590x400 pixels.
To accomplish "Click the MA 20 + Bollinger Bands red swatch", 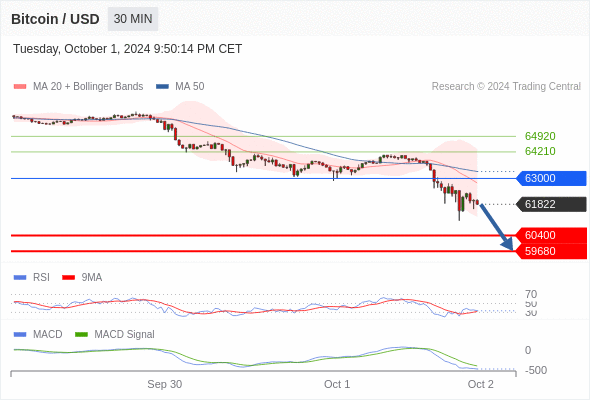I will coord(20,87).
